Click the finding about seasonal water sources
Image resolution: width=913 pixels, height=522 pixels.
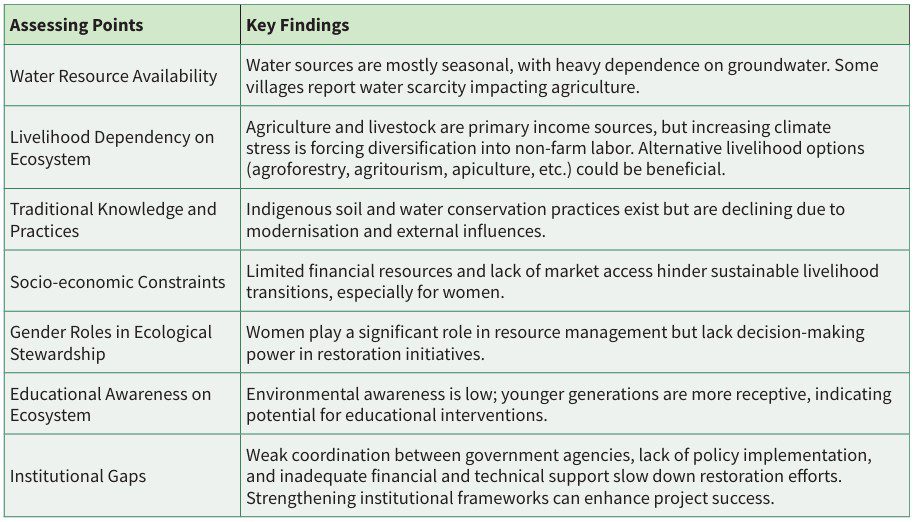click(x=561, y=76)
